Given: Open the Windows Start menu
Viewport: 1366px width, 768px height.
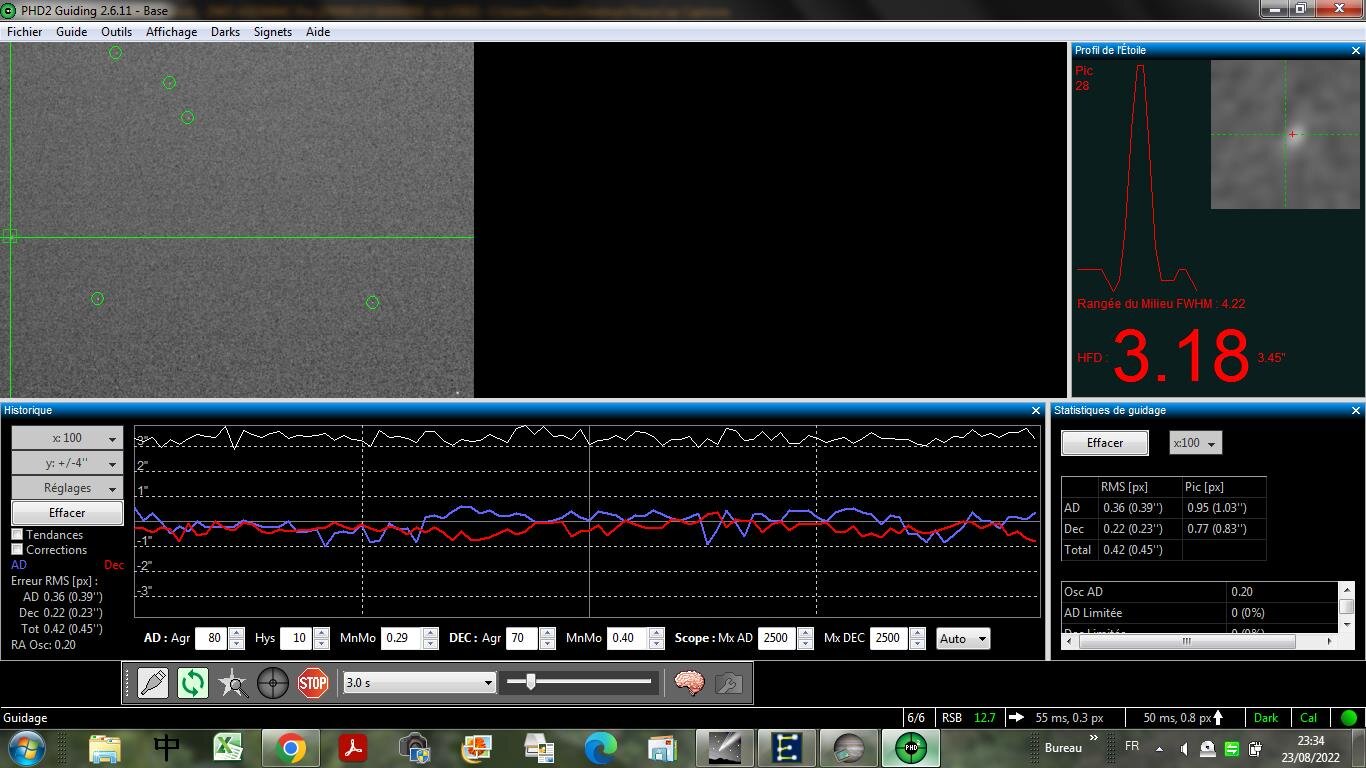Looking at the screenshot, I should [x=25, y=748].
